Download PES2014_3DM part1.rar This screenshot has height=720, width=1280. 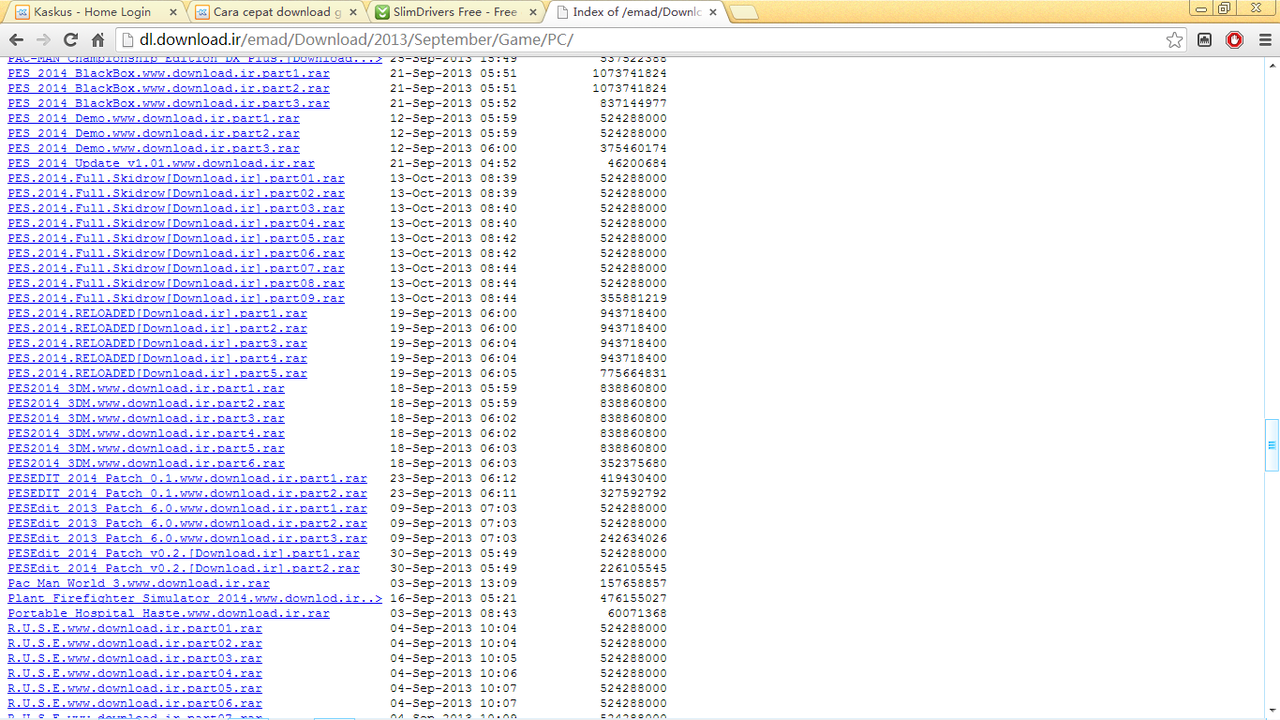click(146, 388)
